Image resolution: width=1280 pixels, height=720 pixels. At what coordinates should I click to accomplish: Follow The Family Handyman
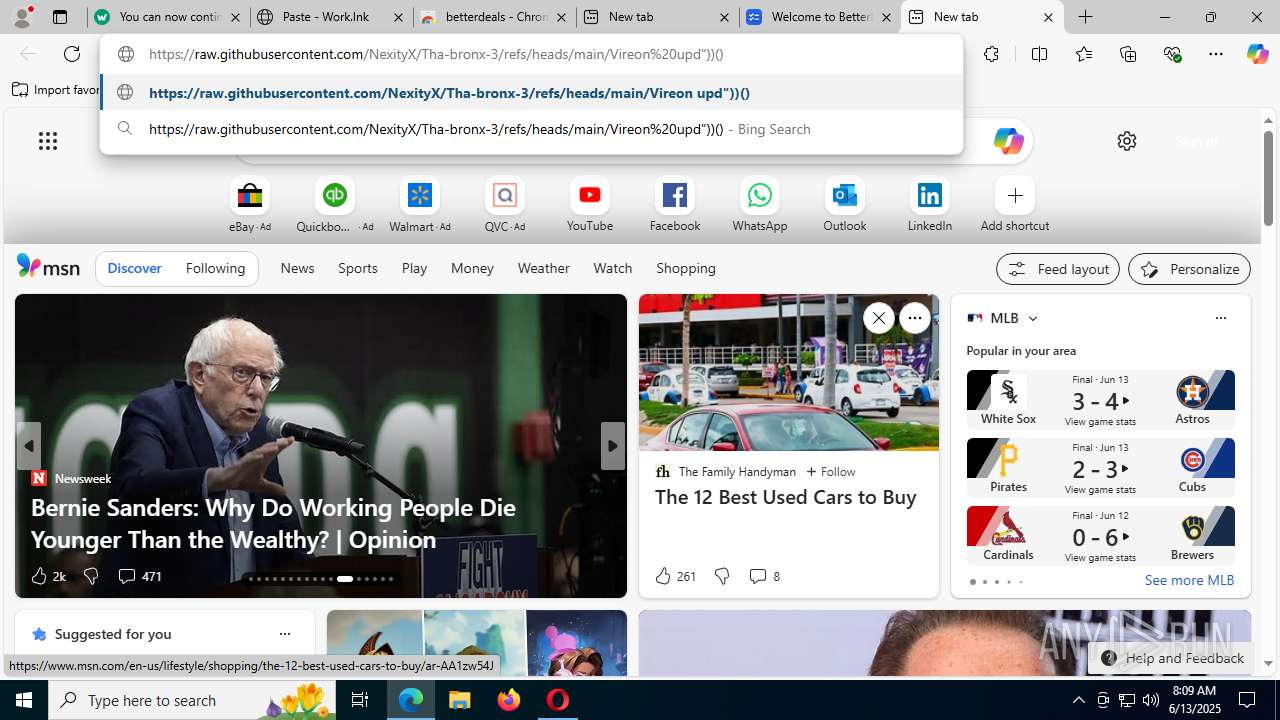[x=830, y=471]
